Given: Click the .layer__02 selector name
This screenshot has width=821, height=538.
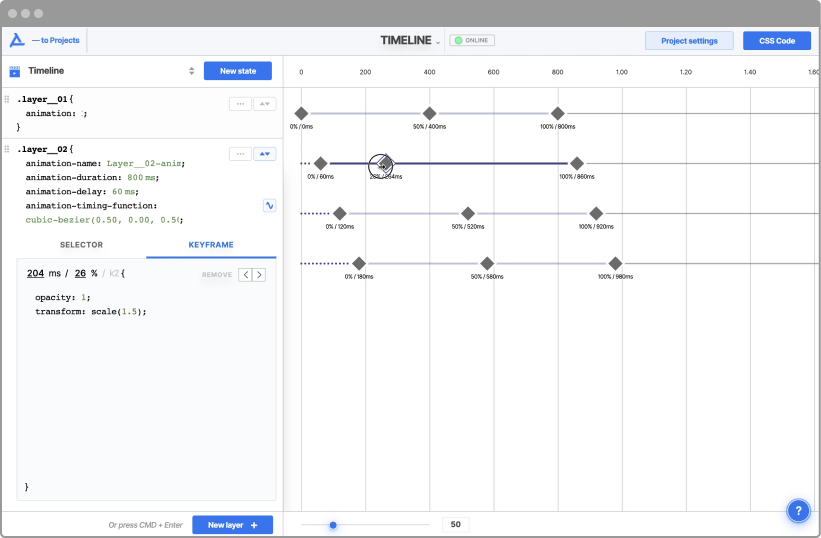Looking at the screenshot, I should pyautogui.click(x=42, y=149).
